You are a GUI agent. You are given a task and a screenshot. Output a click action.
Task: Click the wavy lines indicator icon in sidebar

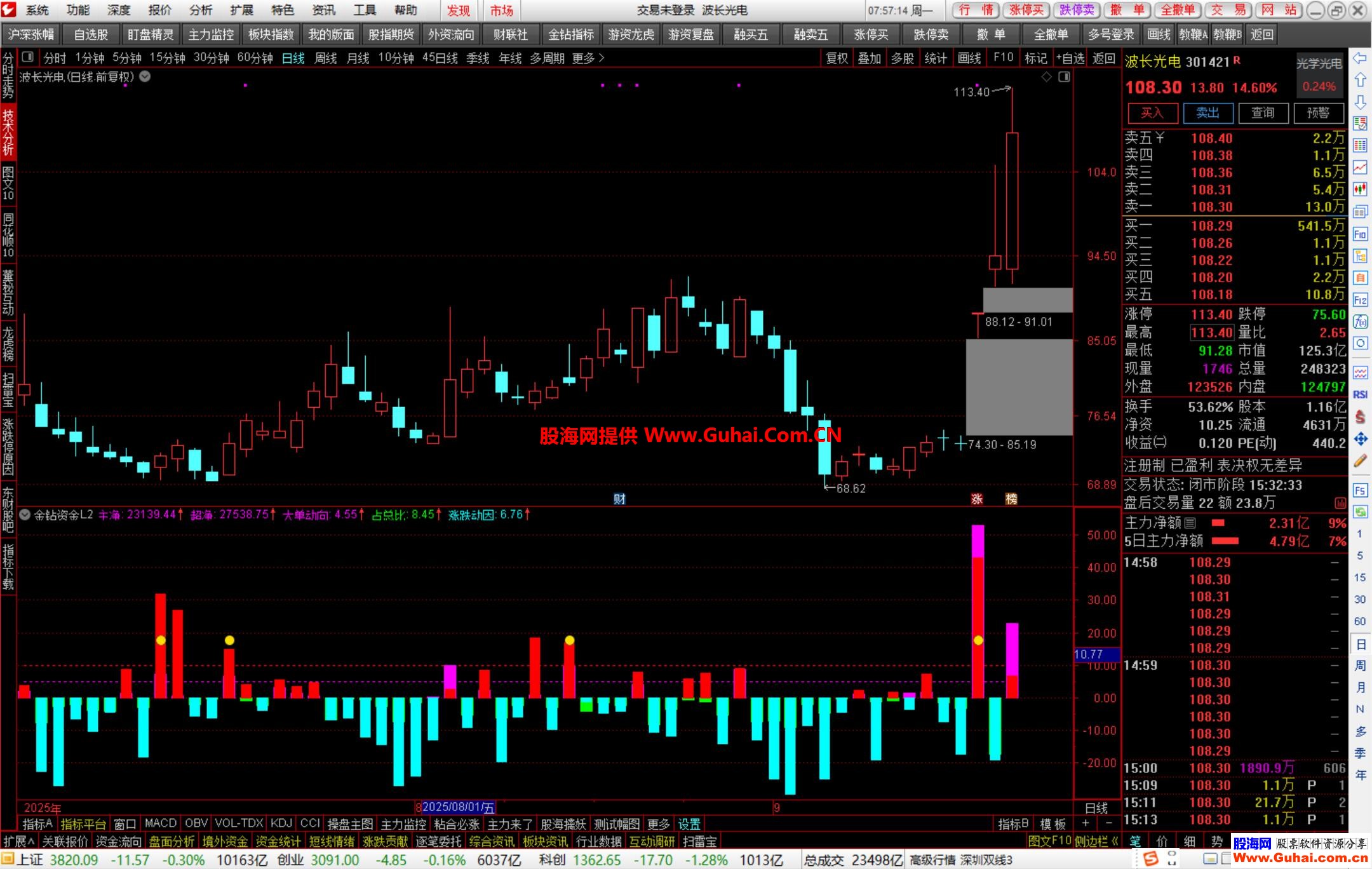1360,372
